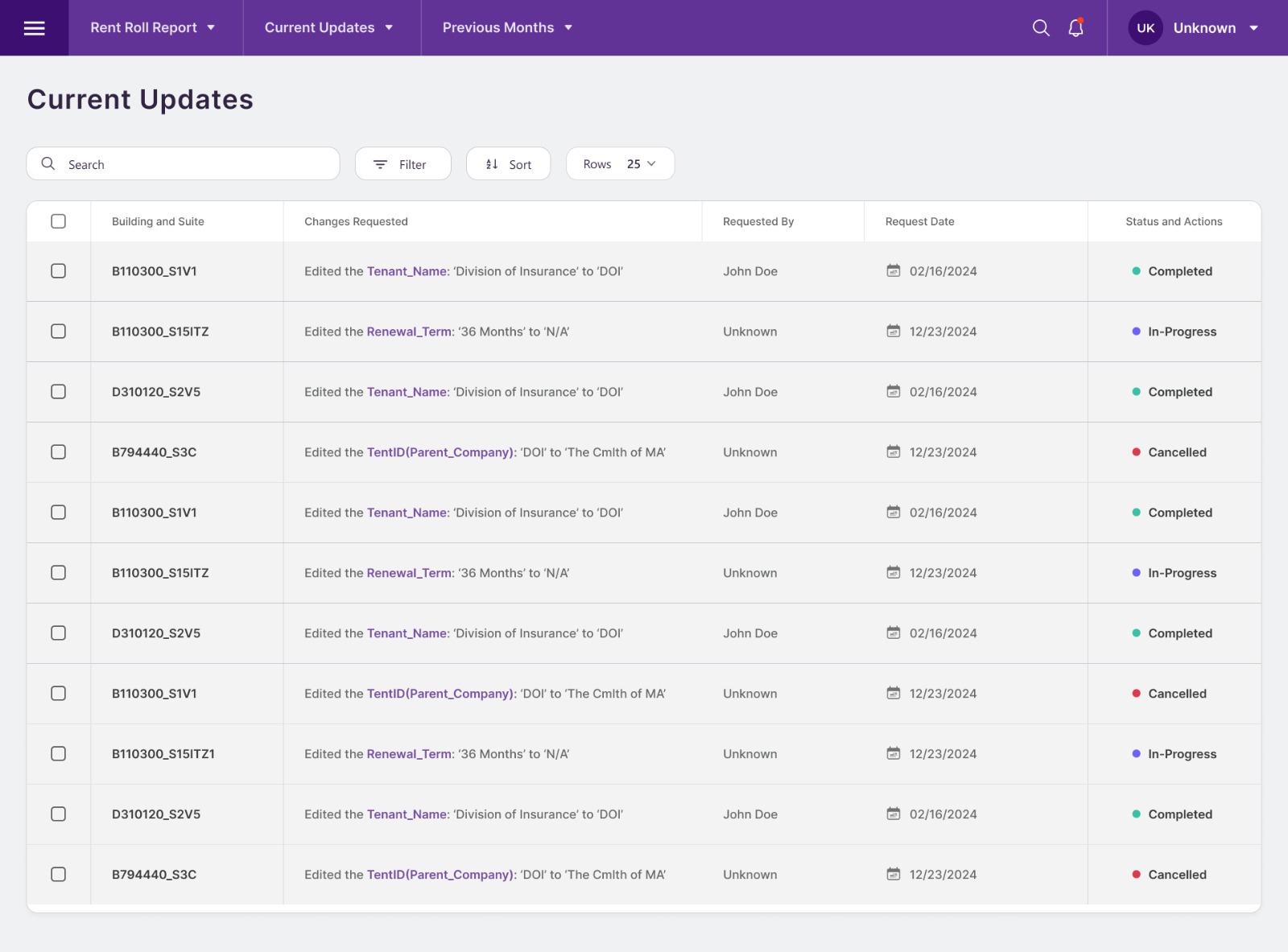Click the calendar icon next to 02/16/2024 in the first row
This screenshot has height=952, width=1288.
pos(894,271)
